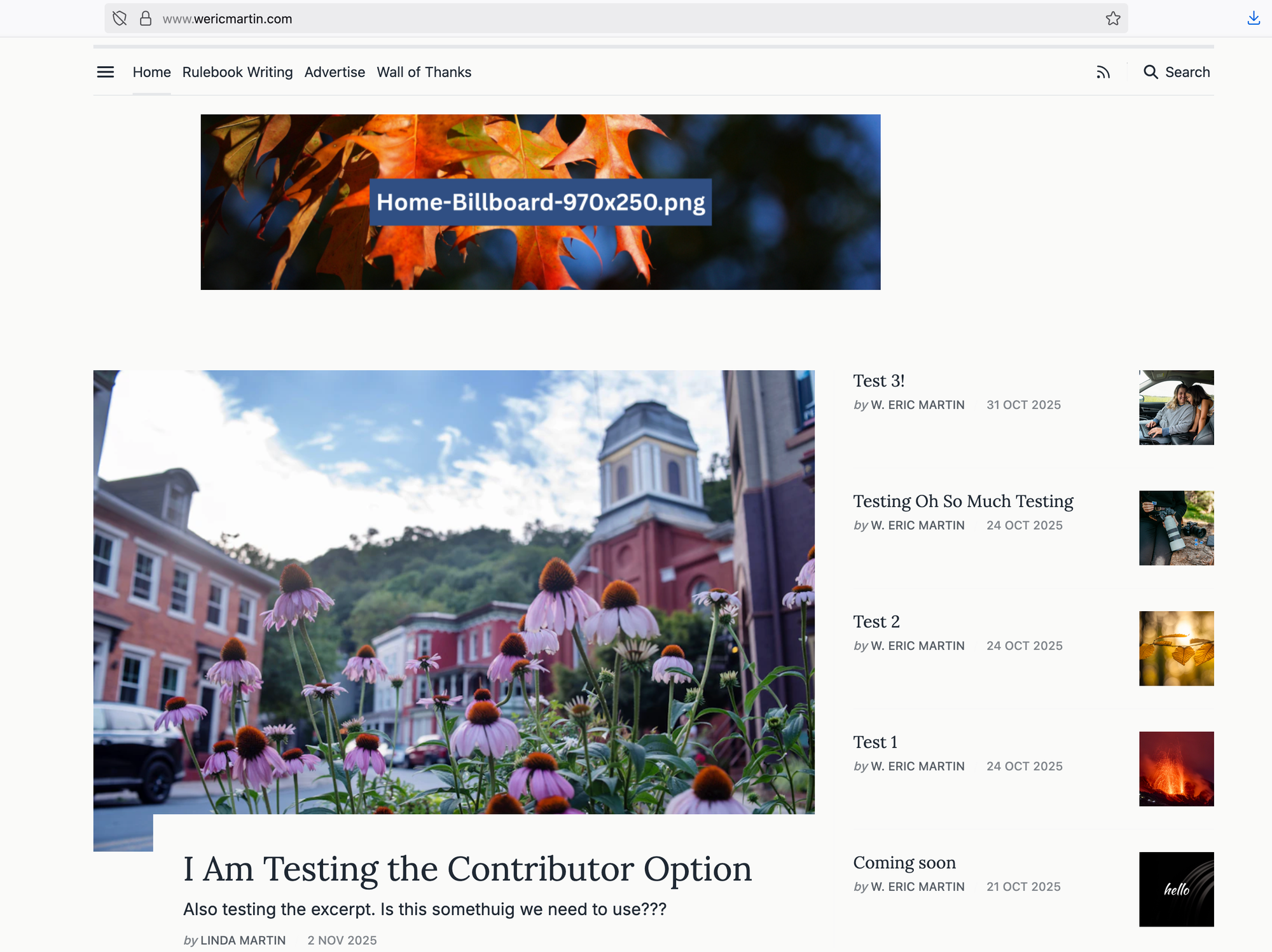This screenshot has width=1272, height=952.
Task: Open the Advertise page
Action: (335, 72)
